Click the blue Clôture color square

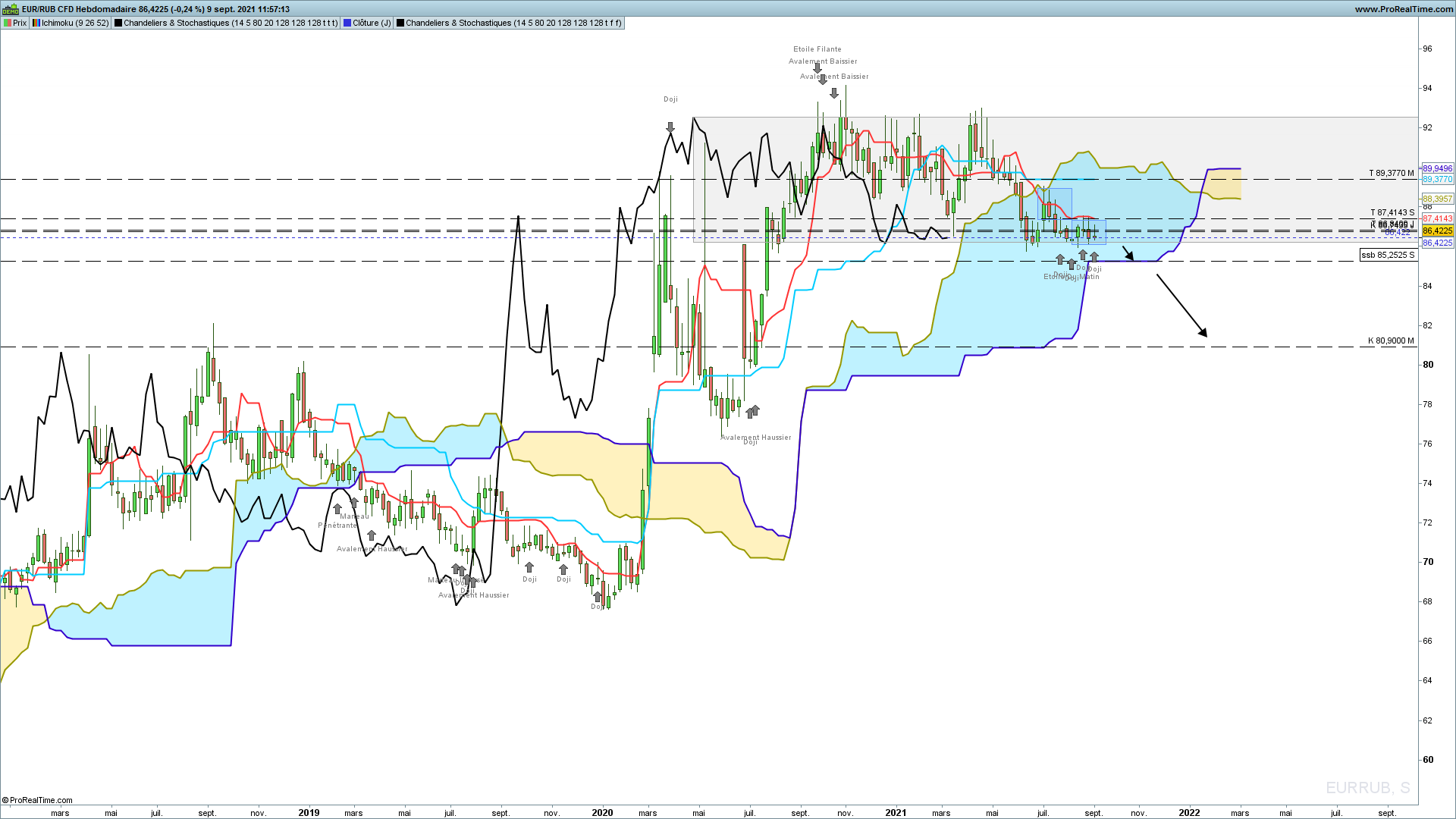[347, 24]
